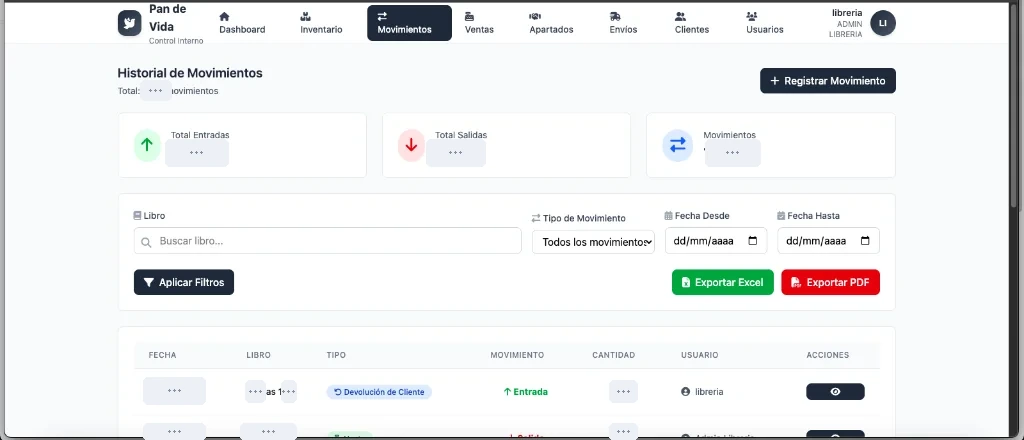The height and width of the screenshot is (440, 1024).
Task: Click the MOVIMIENTO column header
Action: coord(517,355)
